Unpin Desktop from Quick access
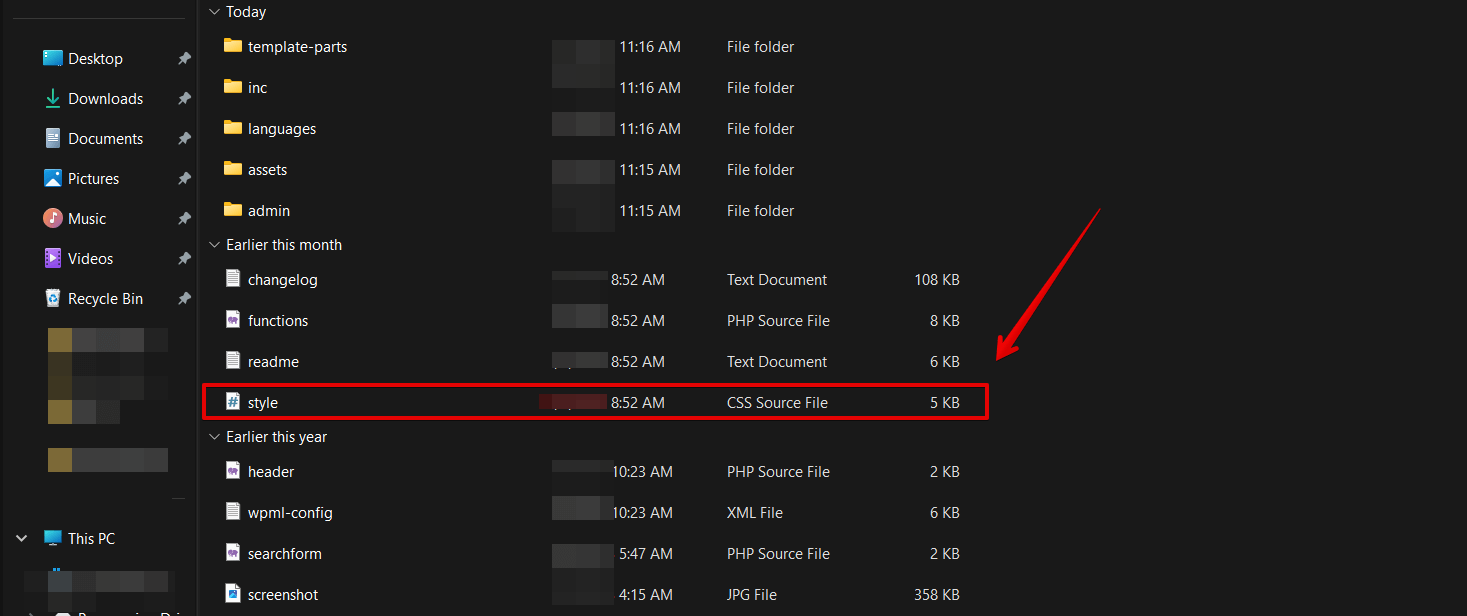Screen dimensions: 1467x616 click(x=184, y=58)
